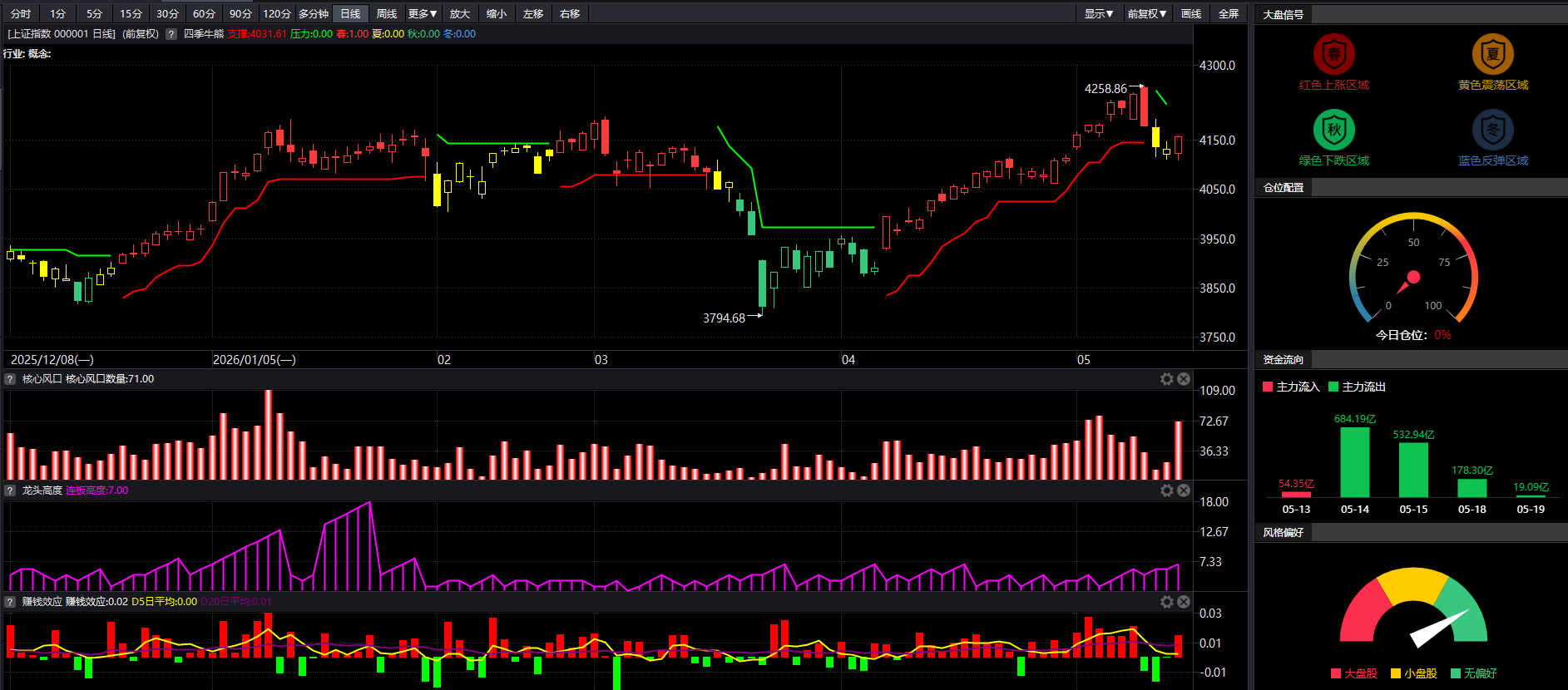Click the 4258.86 high price label
This screenshot has width=1568, height=690.
point(1106,89)
